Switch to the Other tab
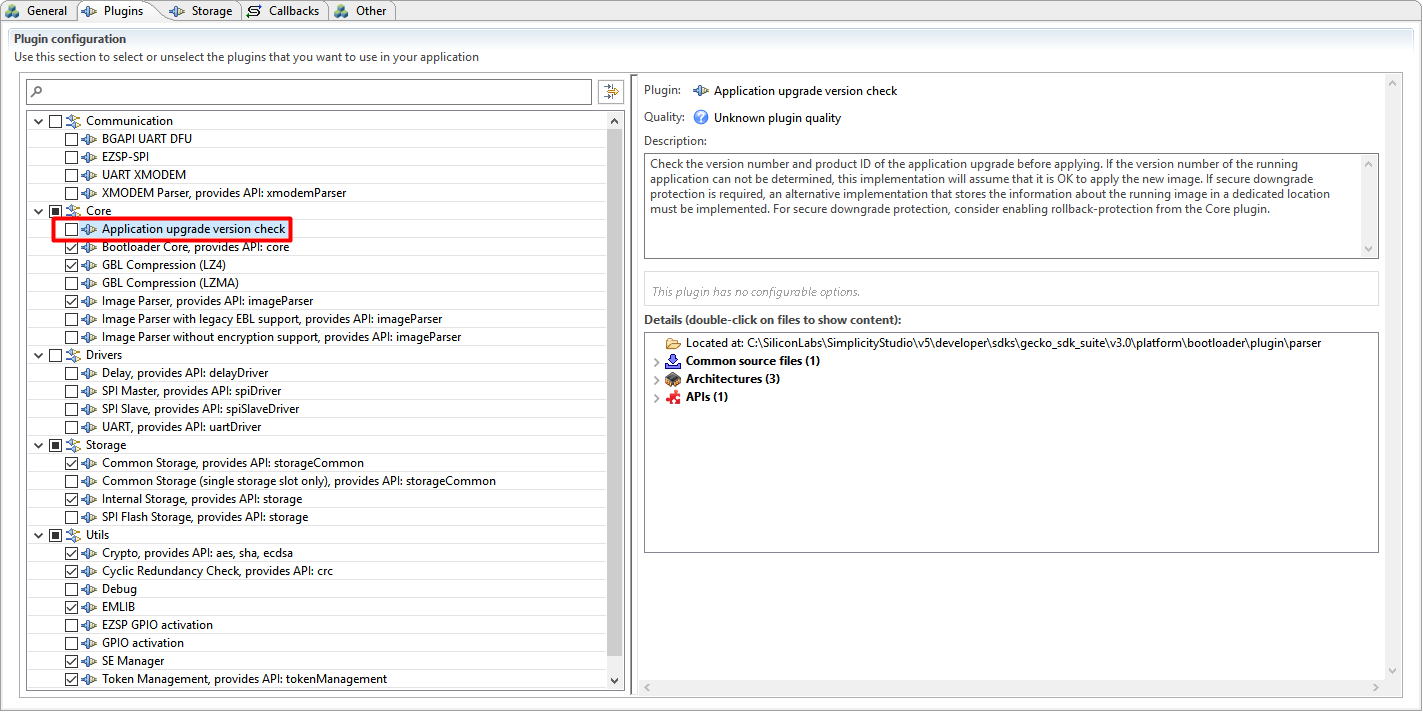The image size is (1423, 712). 361,11
